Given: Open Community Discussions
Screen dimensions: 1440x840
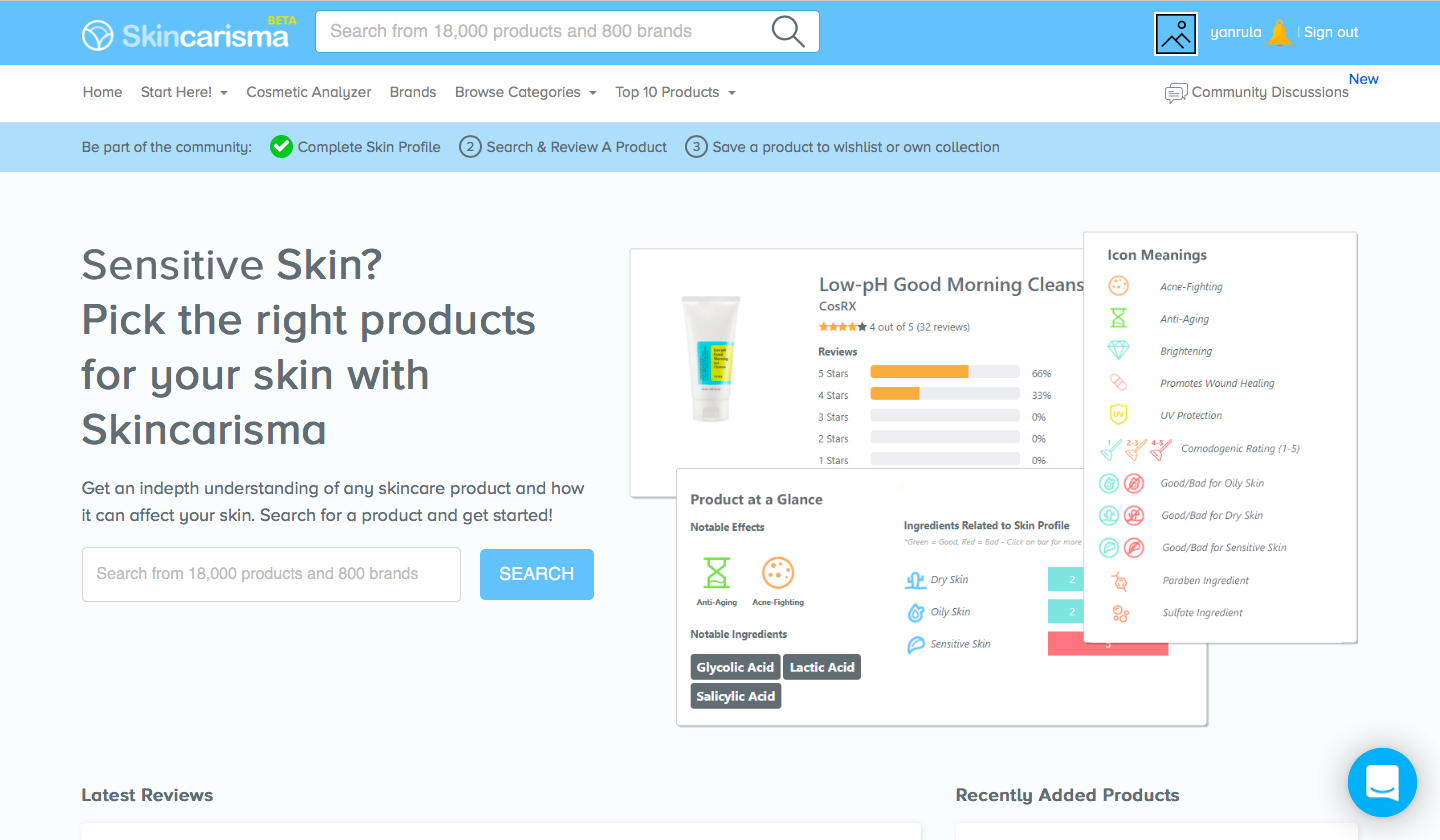Looking at the screenshot, I should click(x=1270, y=92).
